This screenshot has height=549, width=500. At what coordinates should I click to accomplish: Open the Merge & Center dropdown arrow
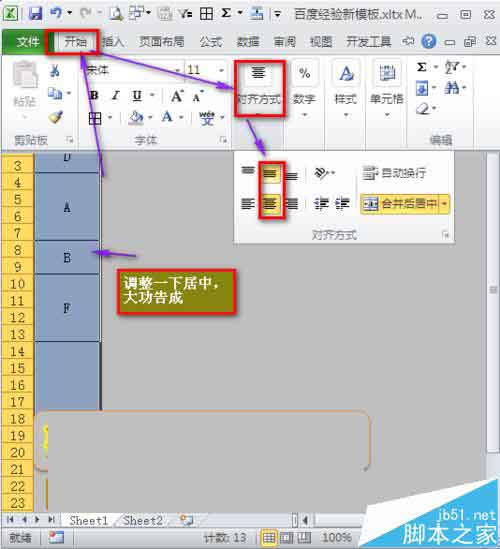pos(445,203)
